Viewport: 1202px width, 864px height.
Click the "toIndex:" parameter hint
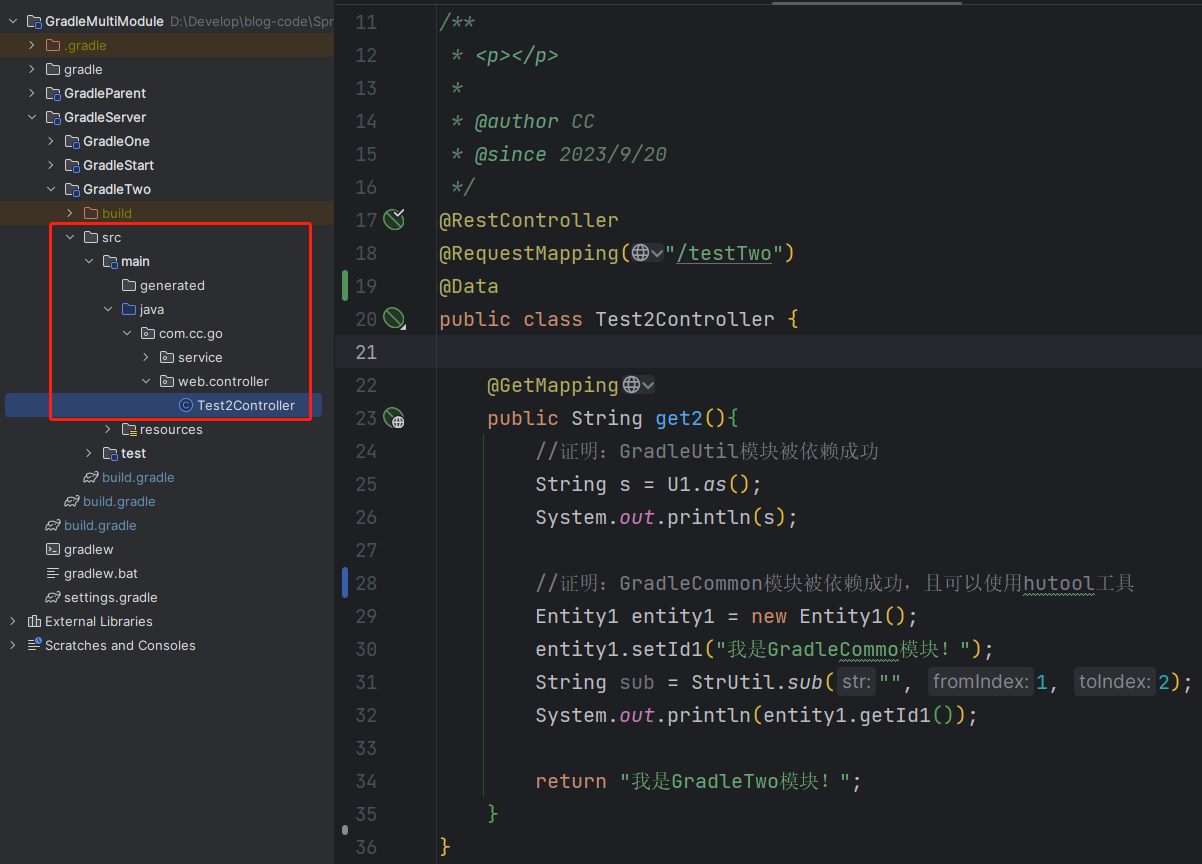[x=1115, y=682]
